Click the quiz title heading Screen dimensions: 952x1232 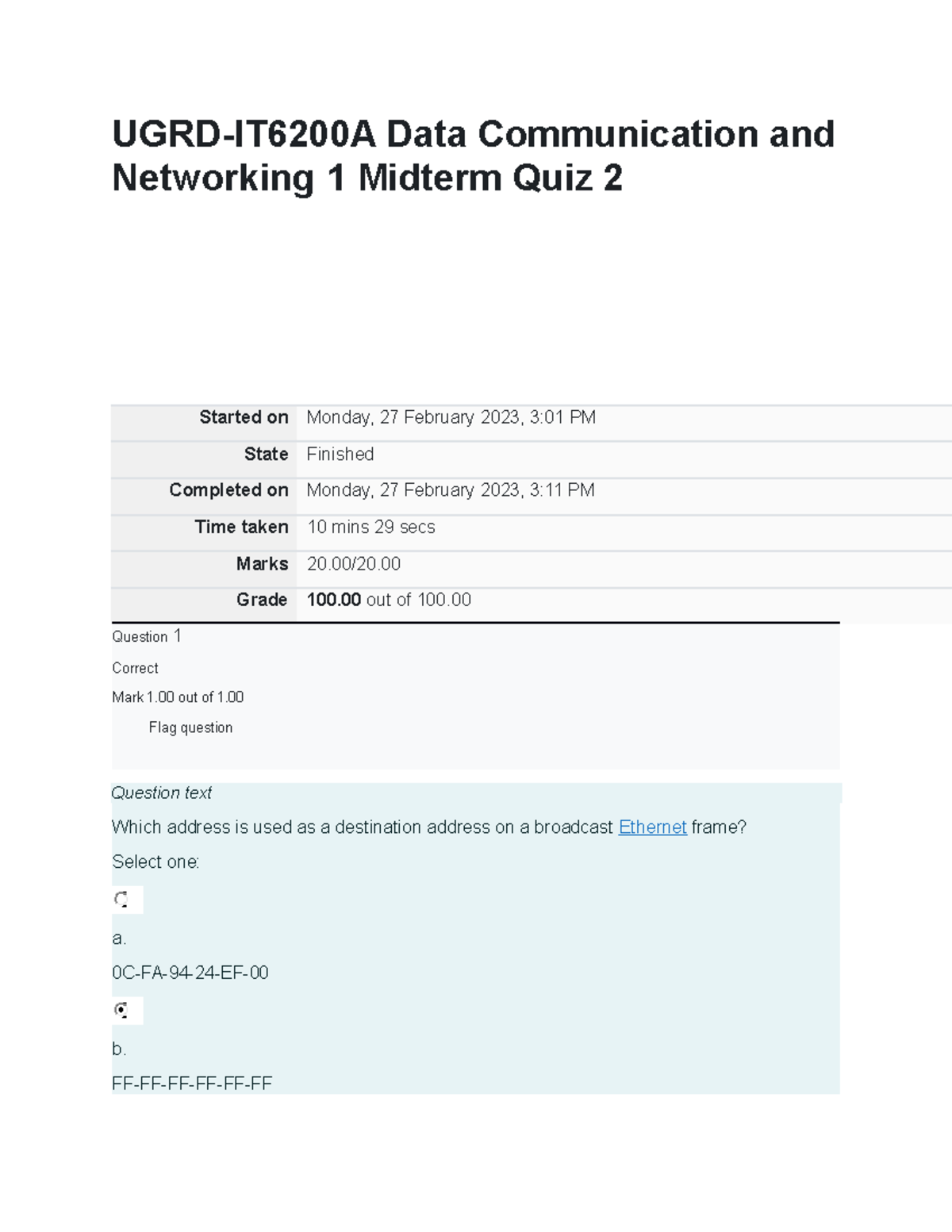coord(473,155)
